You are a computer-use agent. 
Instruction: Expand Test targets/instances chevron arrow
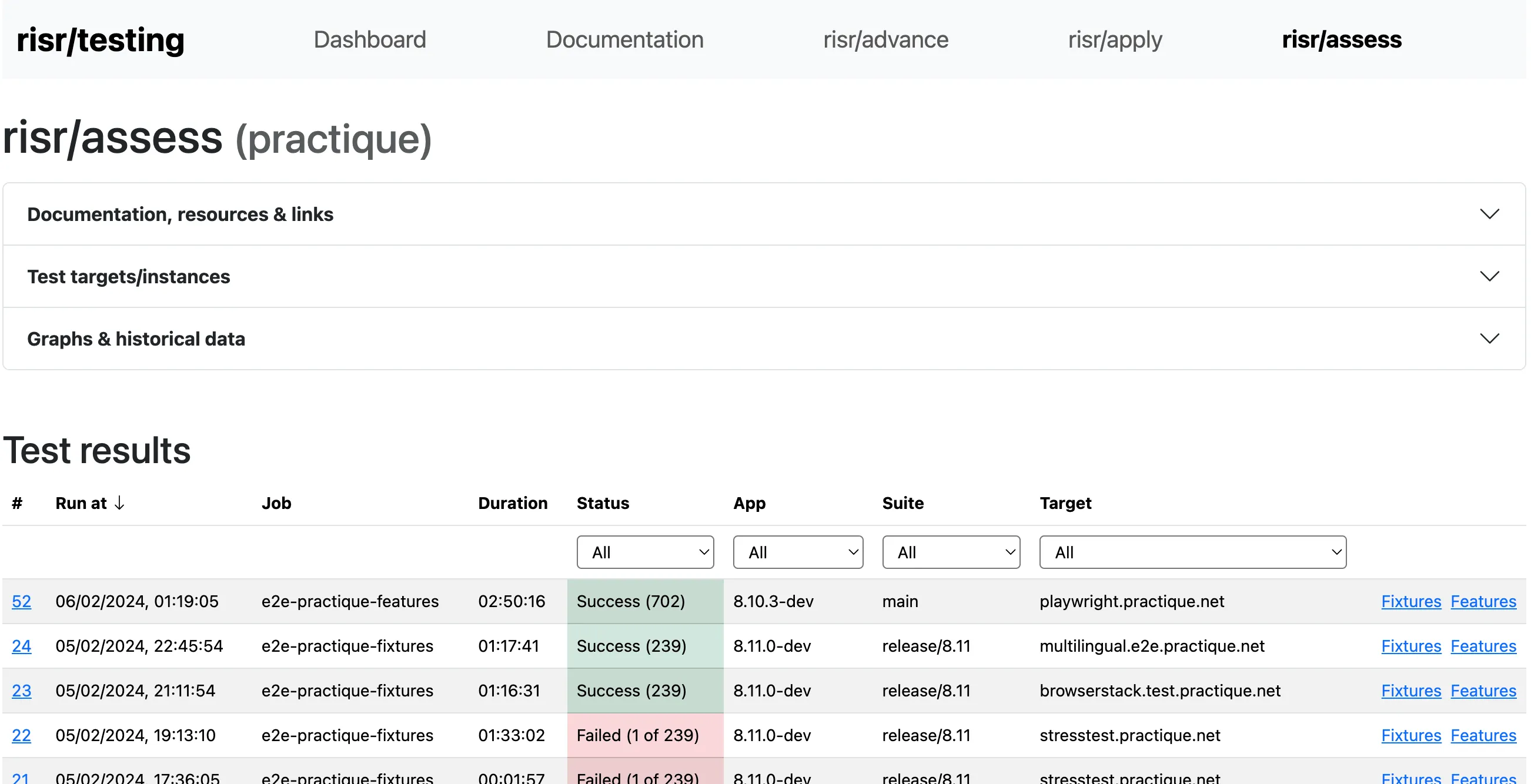(1488, 276)
